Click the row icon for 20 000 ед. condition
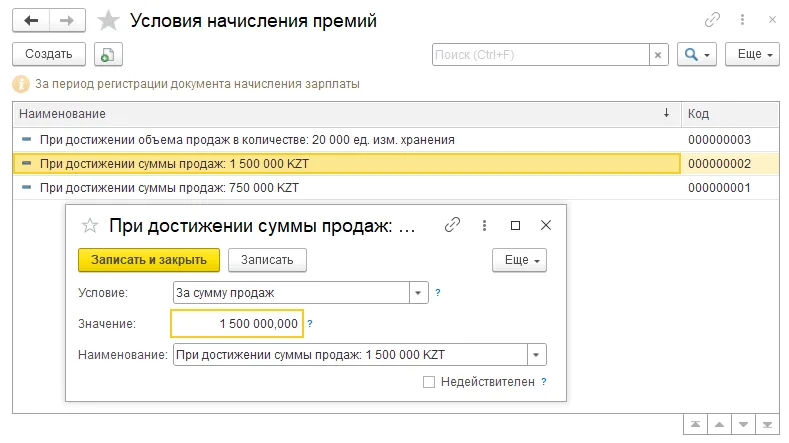This screenshot has width=789, height=443. coord(27,139)
